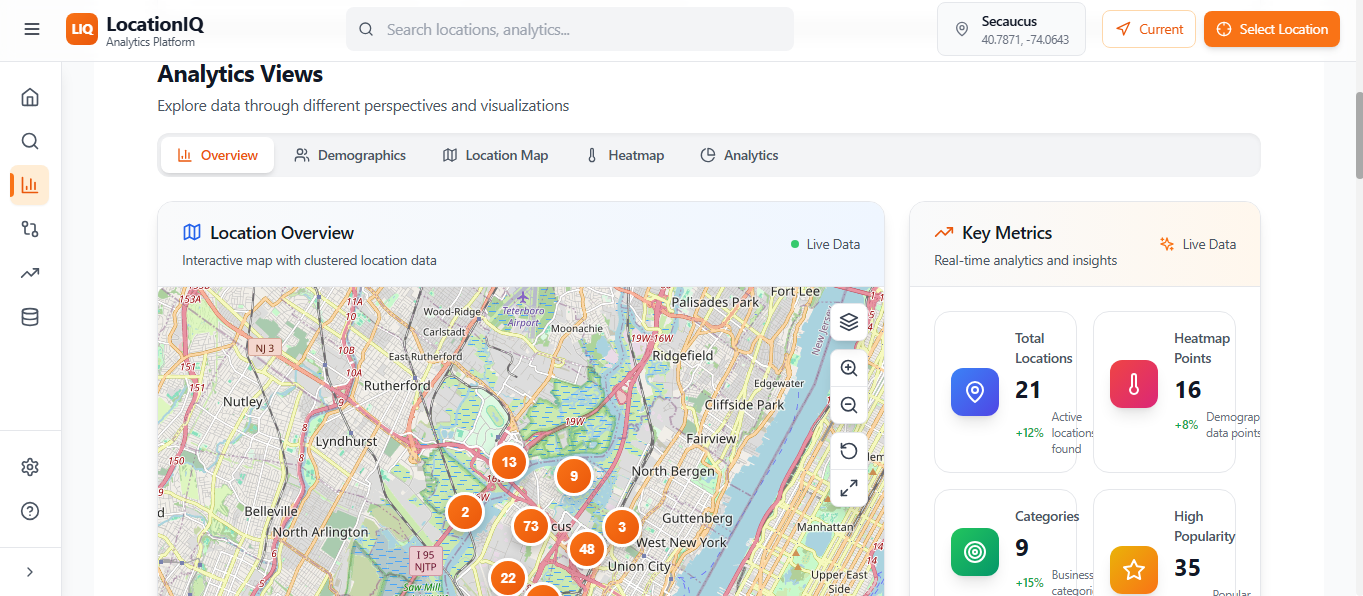Open the trending arrow sidebar icon
The height and width of the screenshot is (596, 1363).
[30, 273]
